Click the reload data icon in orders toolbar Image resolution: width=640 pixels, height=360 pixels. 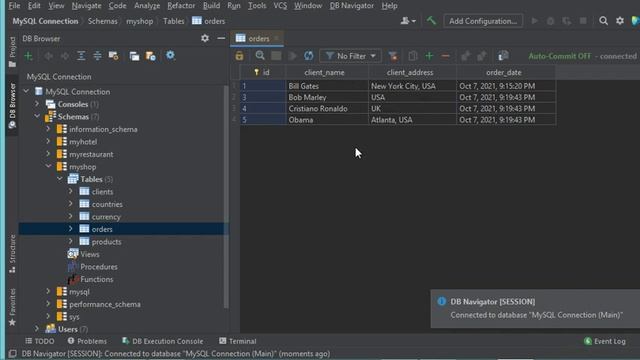(x=309, y=56)
